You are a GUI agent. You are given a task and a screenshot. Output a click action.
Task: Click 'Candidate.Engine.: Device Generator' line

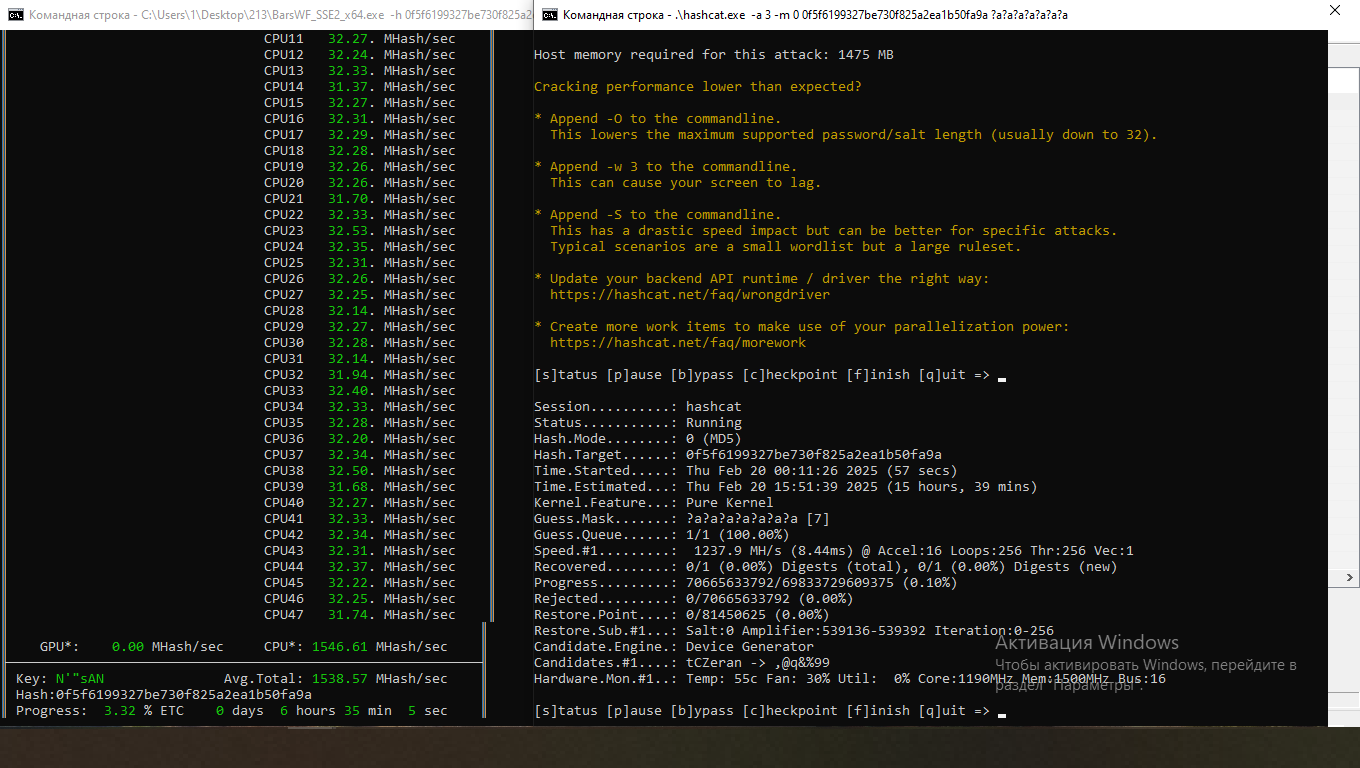[674, 647]
